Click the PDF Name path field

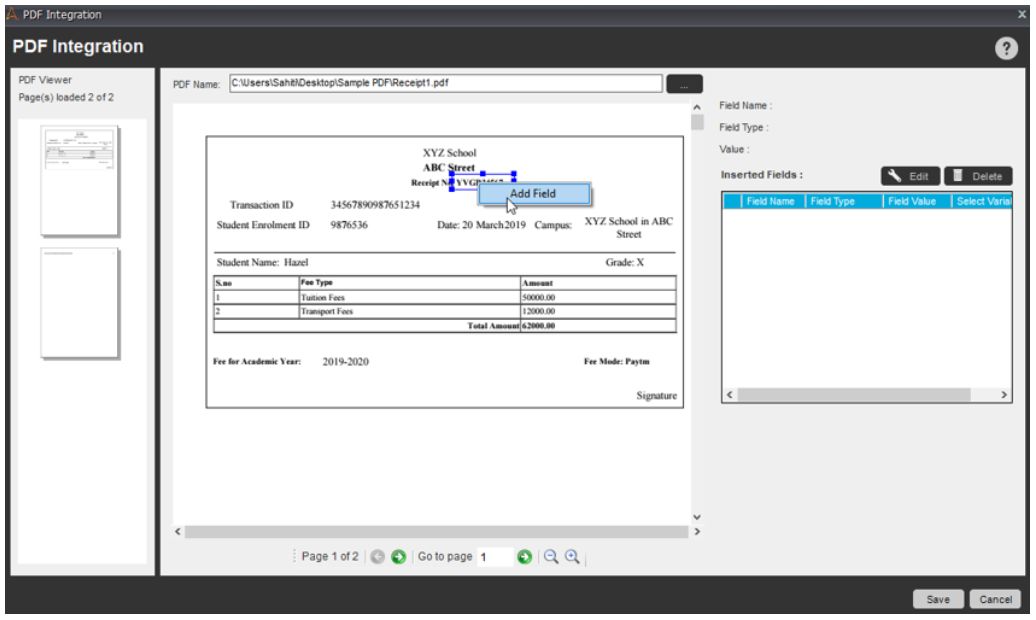(446, 83)
